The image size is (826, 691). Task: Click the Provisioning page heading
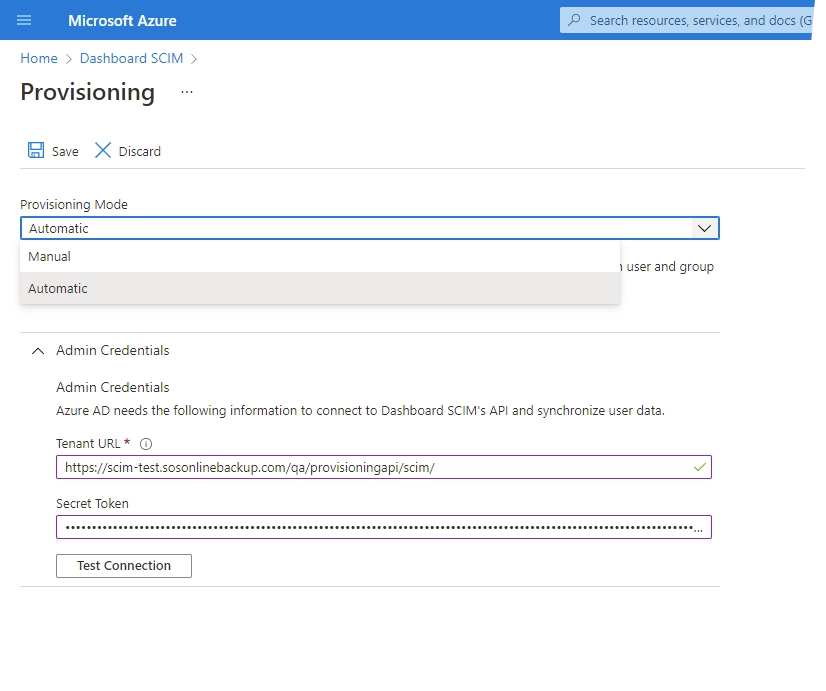87,93
